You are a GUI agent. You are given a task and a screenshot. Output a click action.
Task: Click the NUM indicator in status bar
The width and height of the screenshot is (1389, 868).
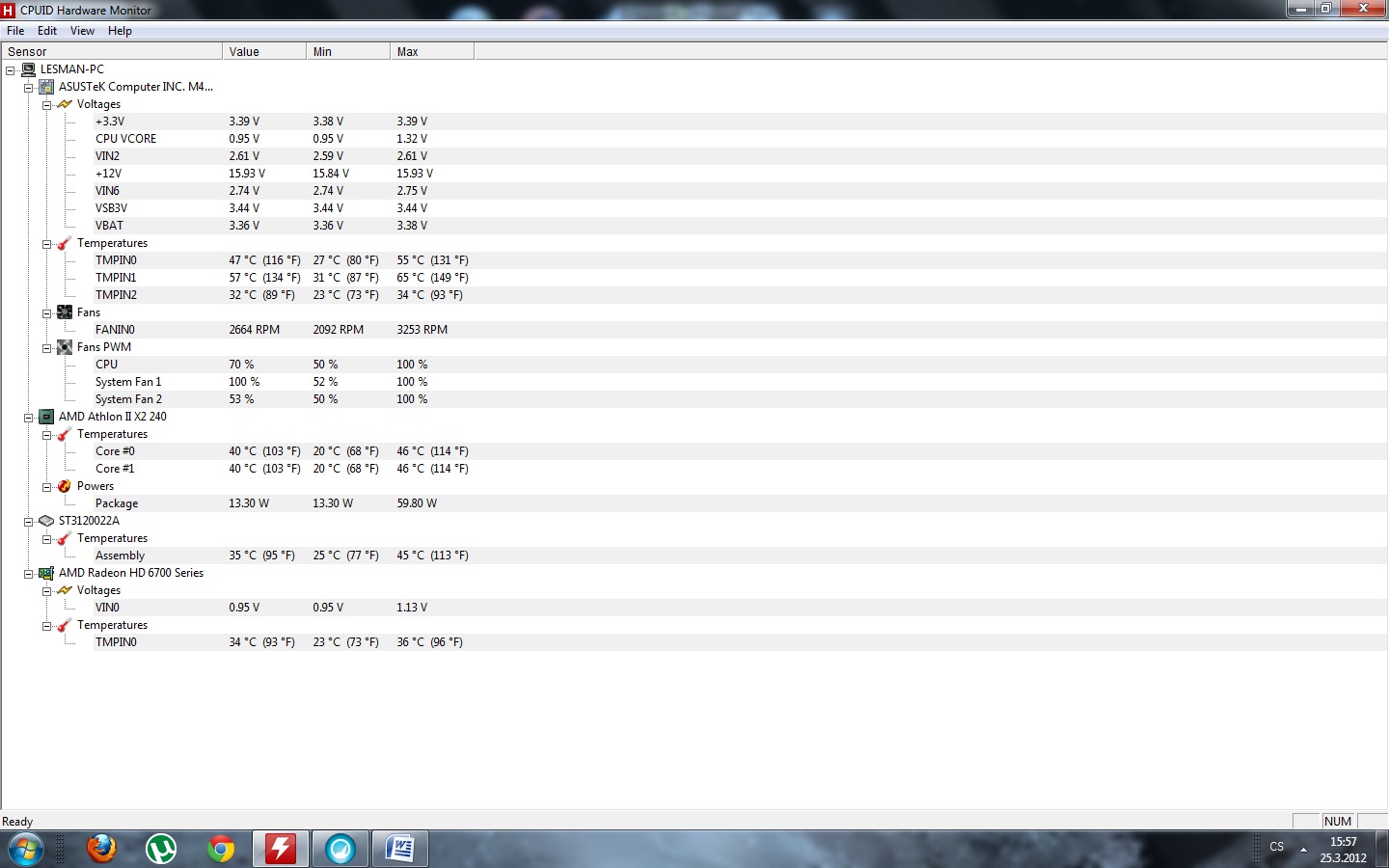[1337, 822]
